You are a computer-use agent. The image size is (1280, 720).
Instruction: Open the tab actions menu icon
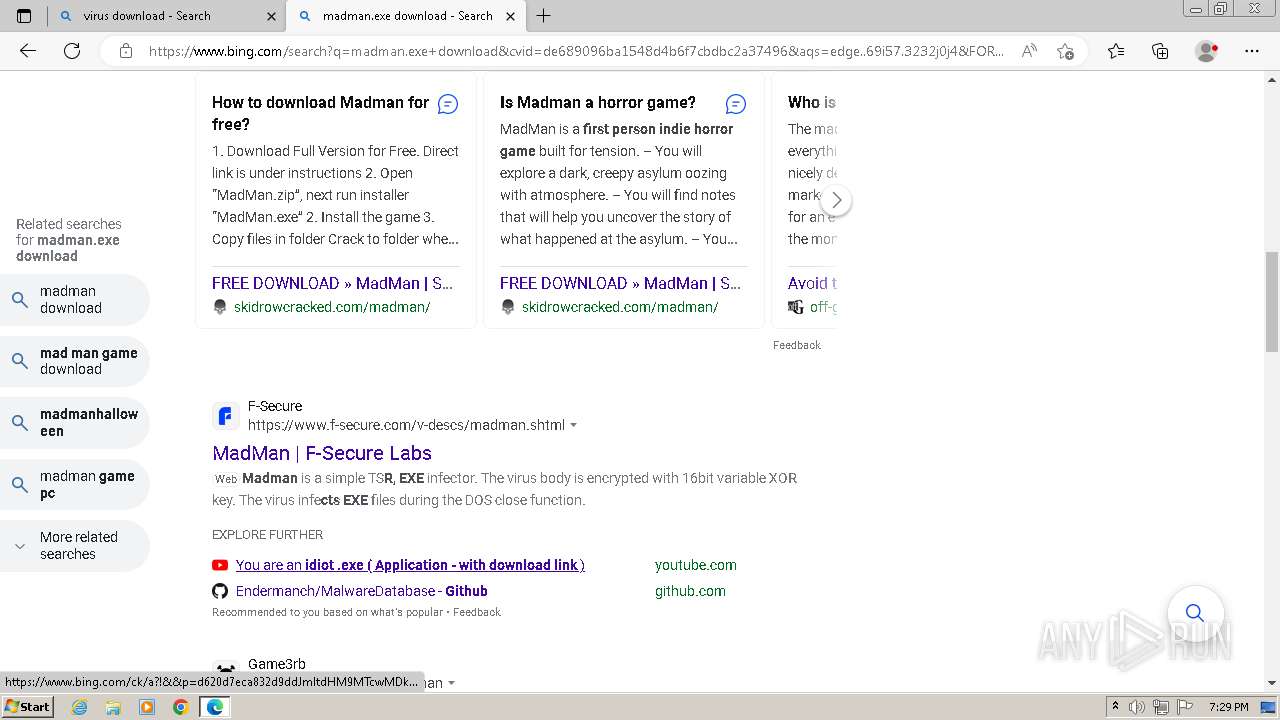coord(24,16)
